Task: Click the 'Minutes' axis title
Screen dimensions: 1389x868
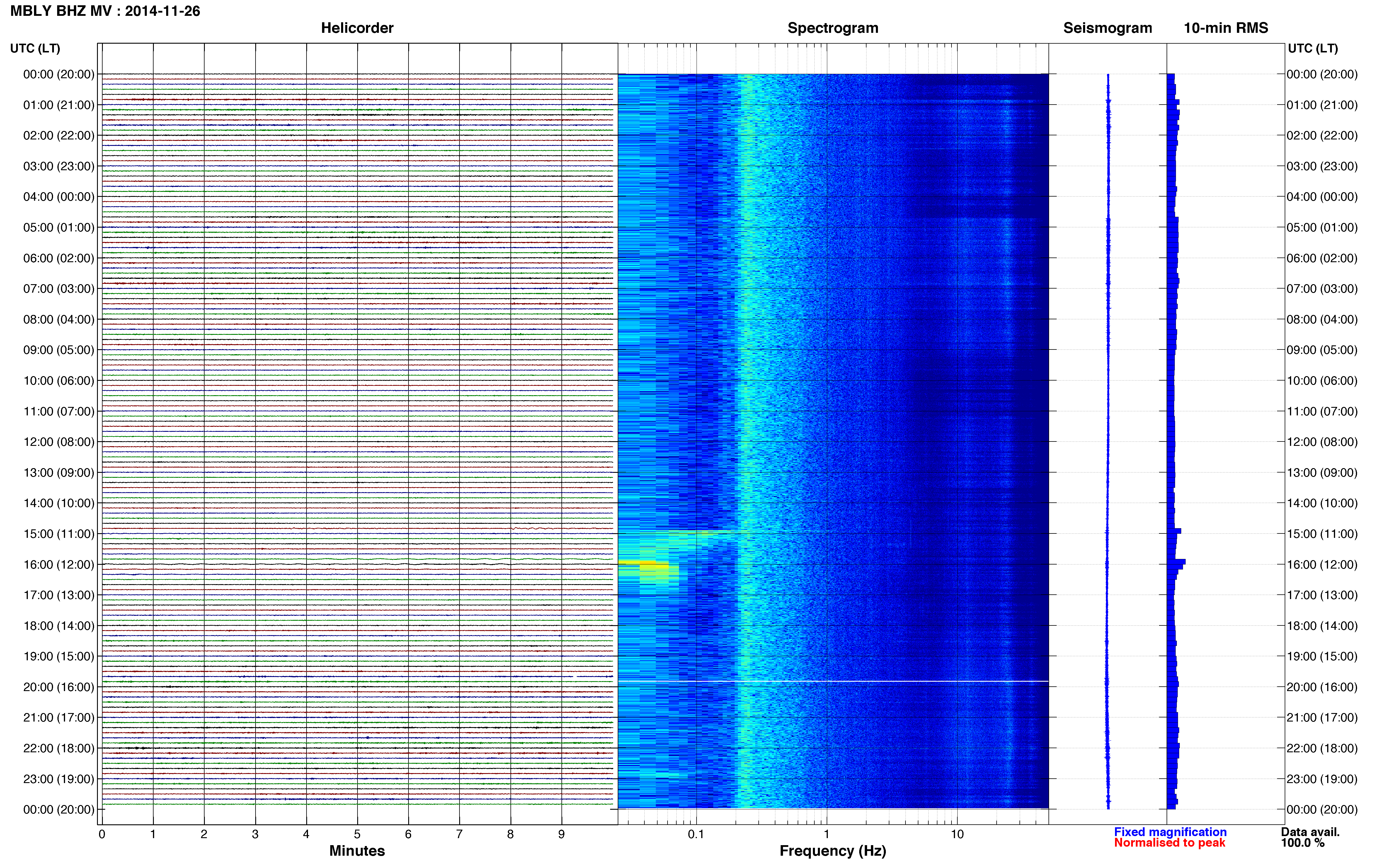Action: [357, 851]
